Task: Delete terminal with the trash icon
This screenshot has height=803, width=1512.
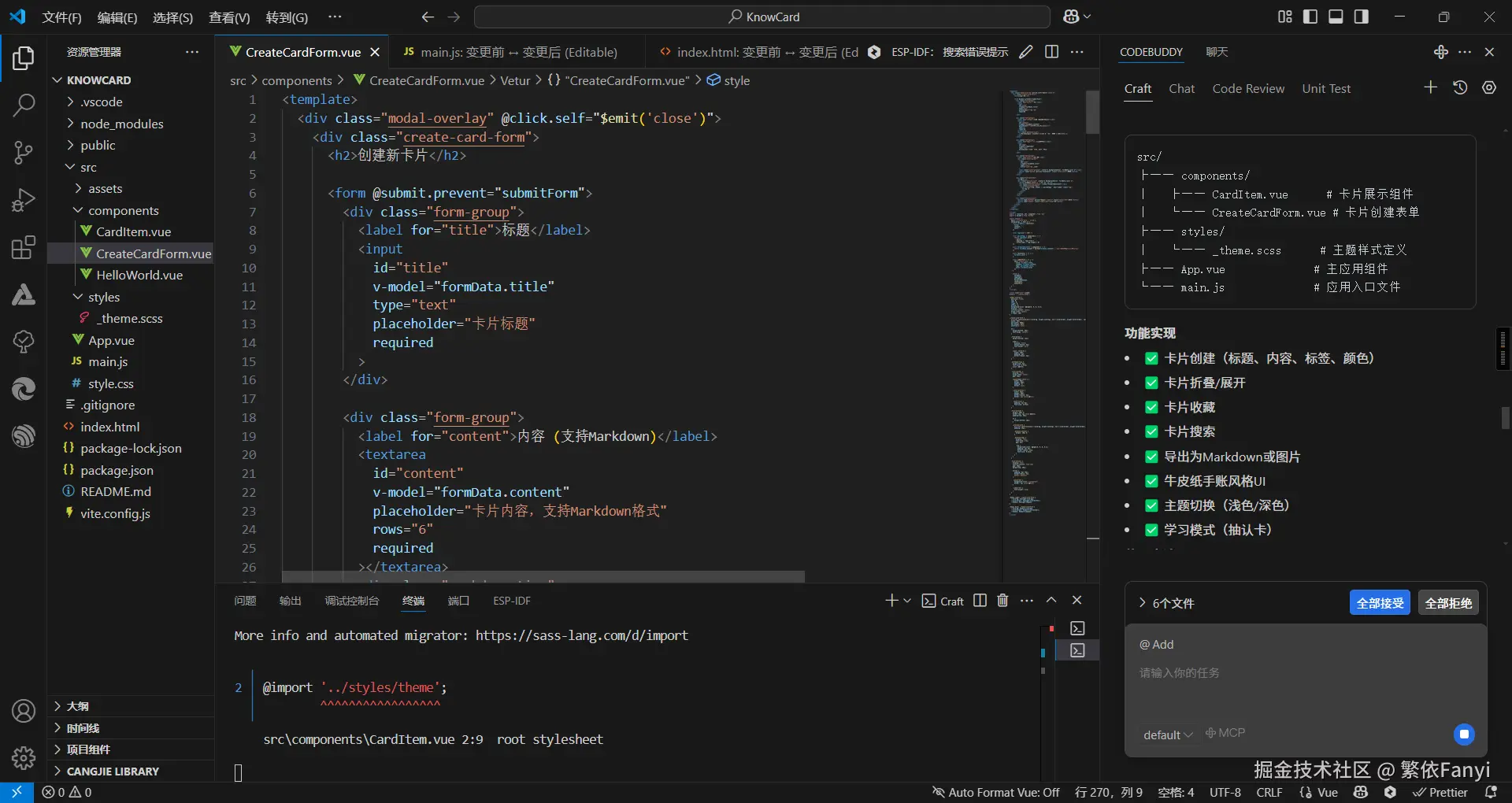Action: (x=1002, y=601)
